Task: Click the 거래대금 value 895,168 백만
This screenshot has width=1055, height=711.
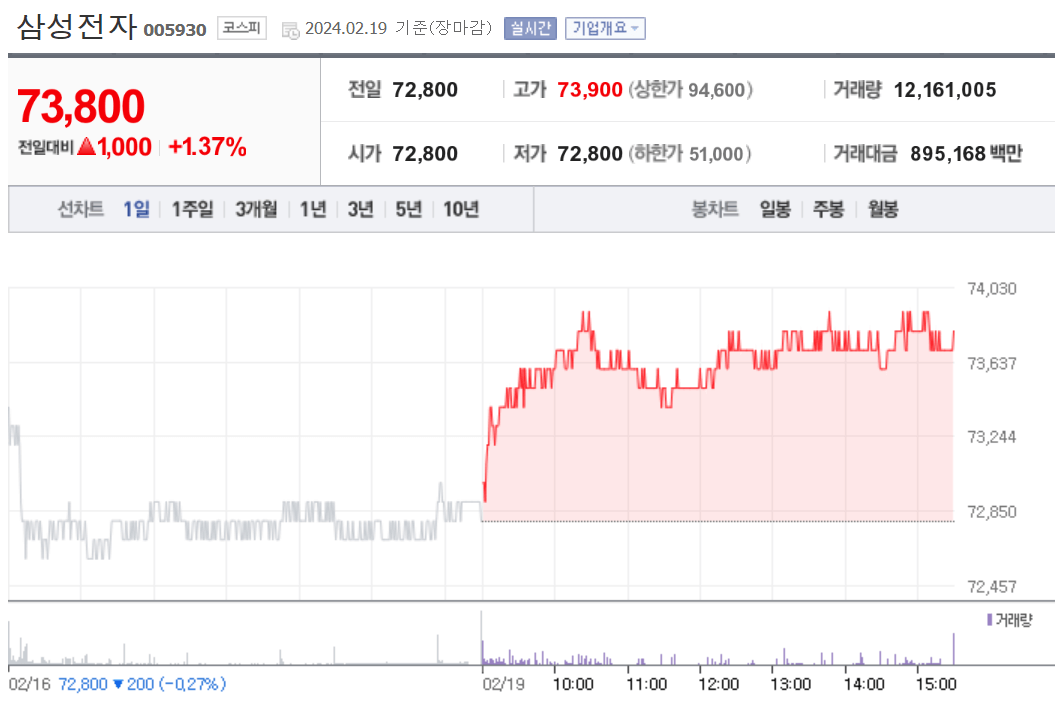Action: coord(966,154)
